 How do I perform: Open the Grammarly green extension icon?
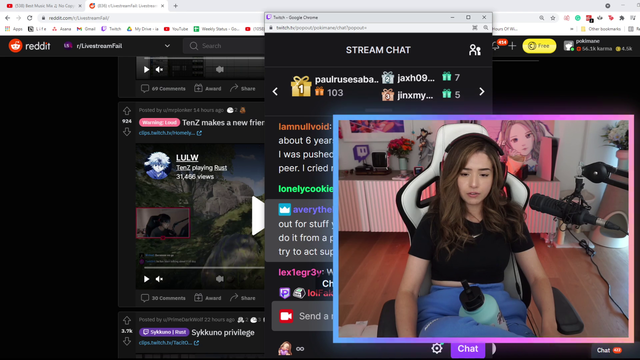pyautogui.click(x=578, y=18)
